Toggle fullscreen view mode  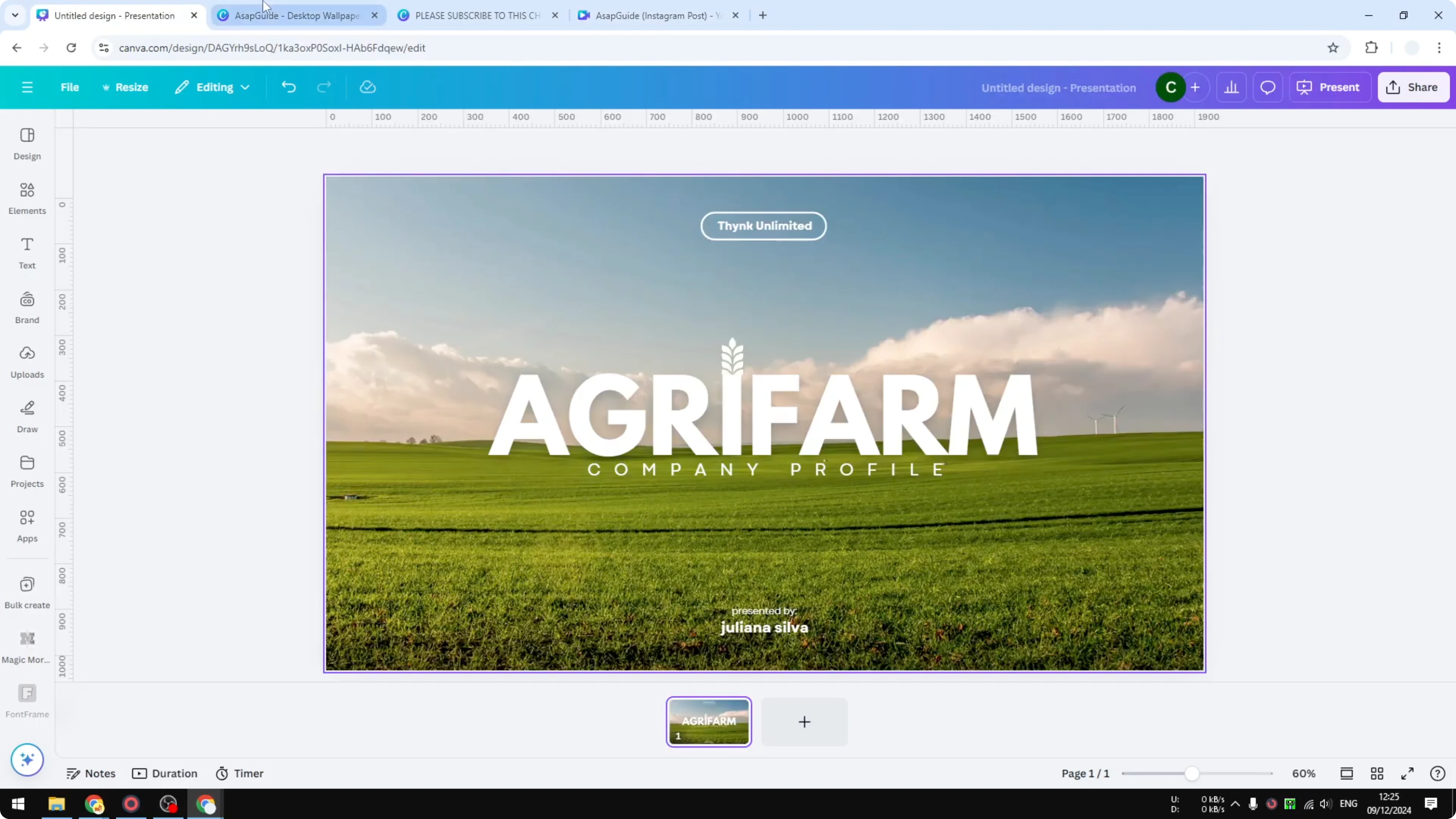pyautogui.click(x=1407, y=773)
